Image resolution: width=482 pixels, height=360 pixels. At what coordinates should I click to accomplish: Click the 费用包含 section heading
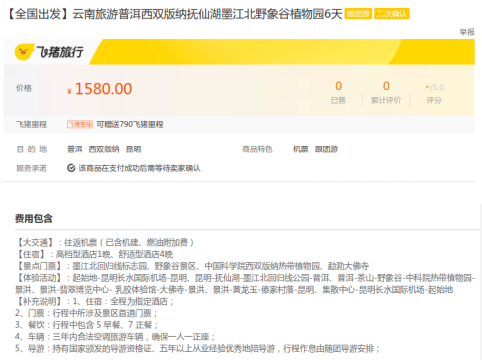pos(34,219)
